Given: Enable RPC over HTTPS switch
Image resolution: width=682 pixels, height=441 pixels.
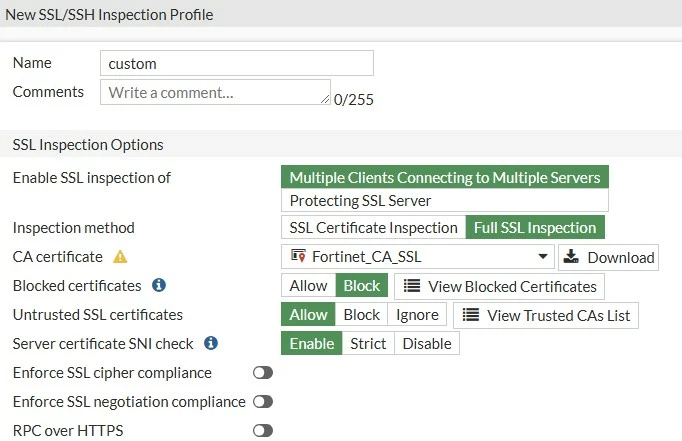Looking at the screenshot, I should coord(263,431).
